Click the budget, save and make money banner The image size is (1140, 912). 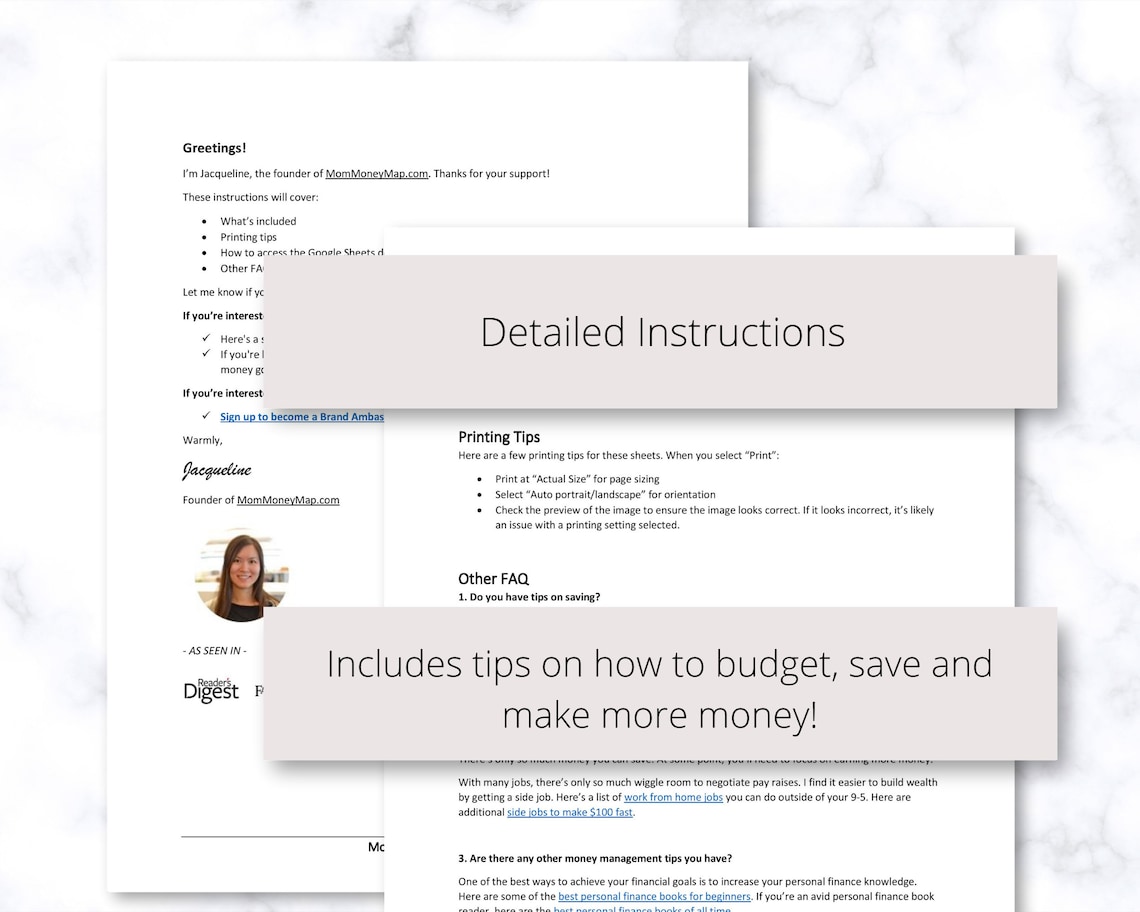point(661,684)
